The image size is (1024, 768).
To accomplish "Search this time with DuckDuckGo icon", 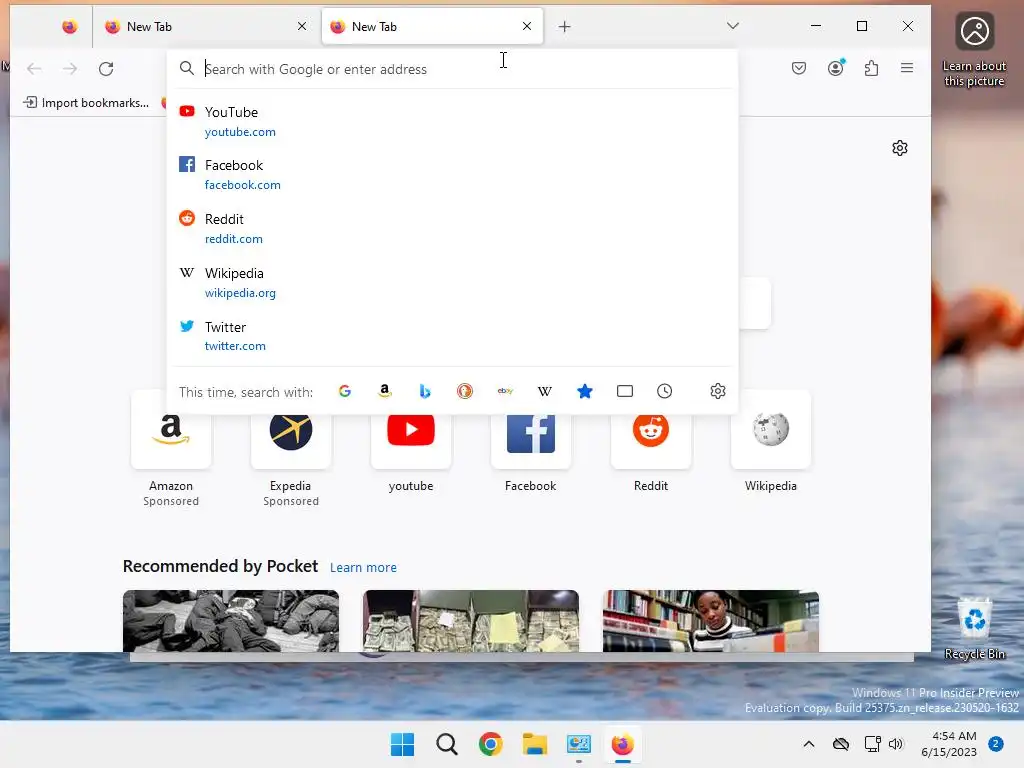I will click(464, 391).
